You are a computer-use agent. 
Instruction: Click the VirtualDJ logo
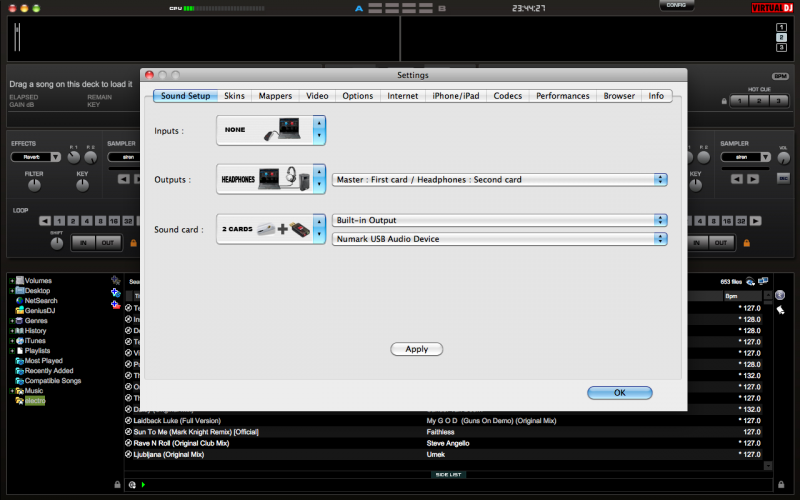pyautogui.click(x=772, y=8)
